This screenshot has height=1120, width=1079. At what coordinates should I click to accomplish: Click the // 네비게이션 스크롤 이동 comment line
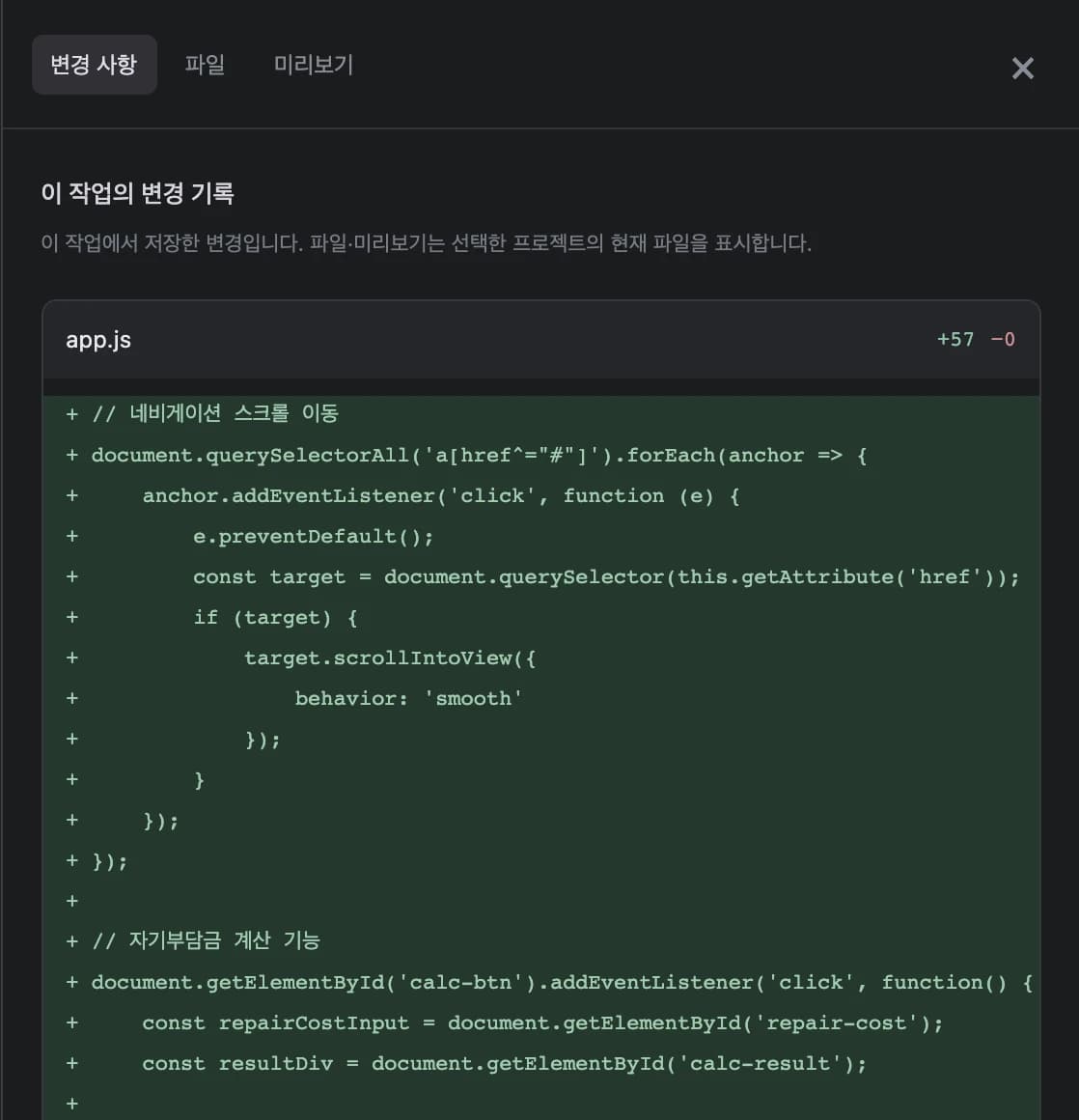pyautogui.click(x=540, y=414)
